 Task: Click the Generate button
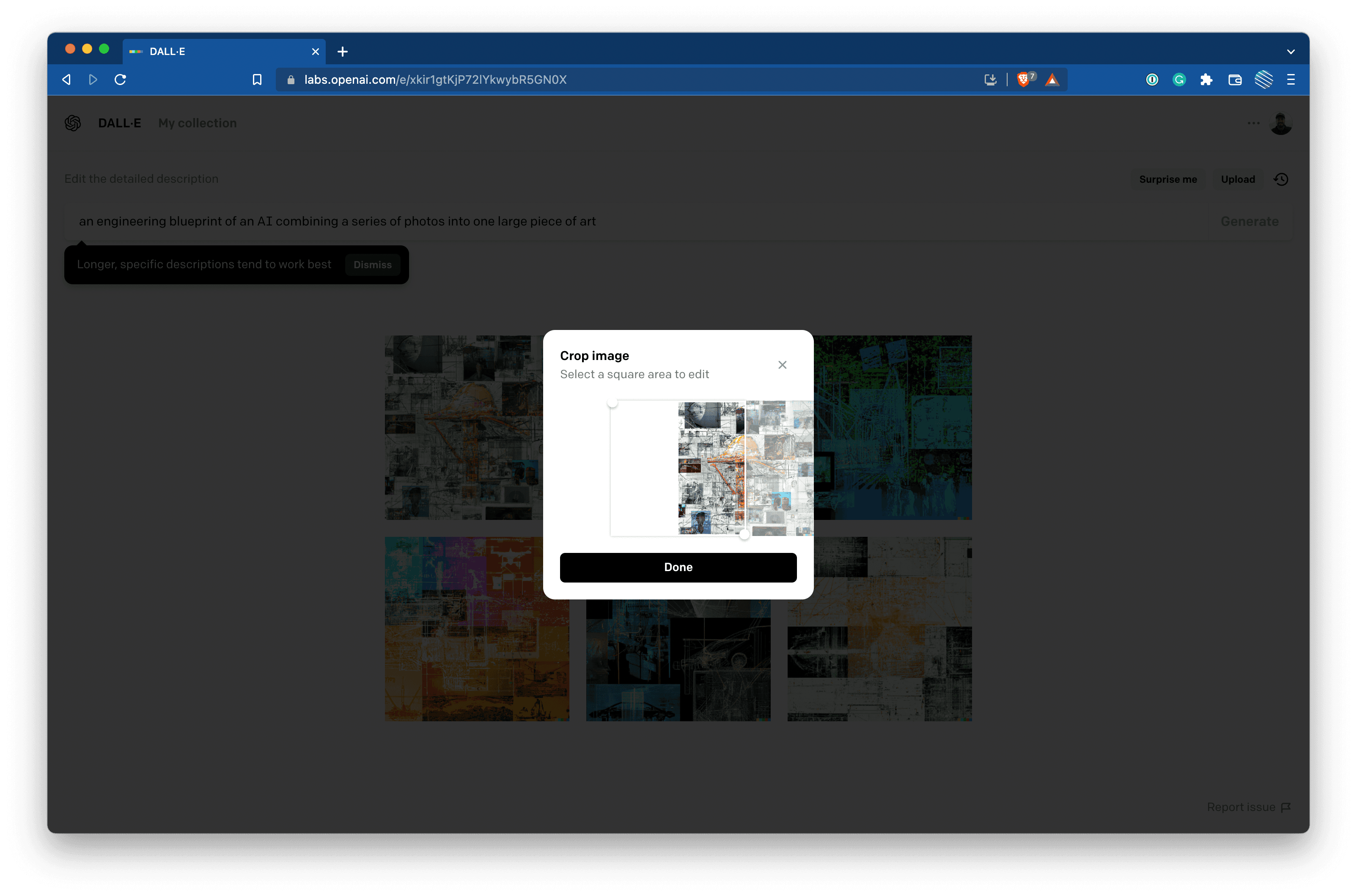(1249, 221)
